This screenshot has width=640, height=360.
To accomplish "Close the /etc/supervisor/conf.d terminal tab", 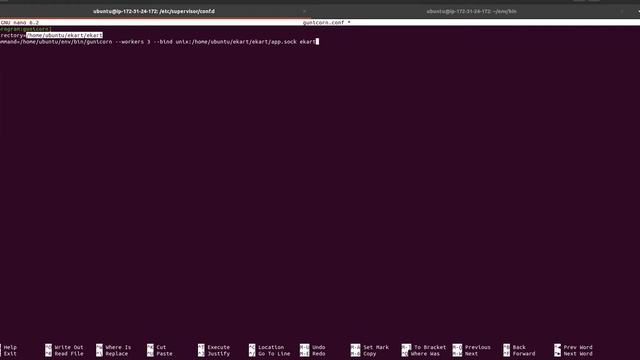I will coord(304,11).
